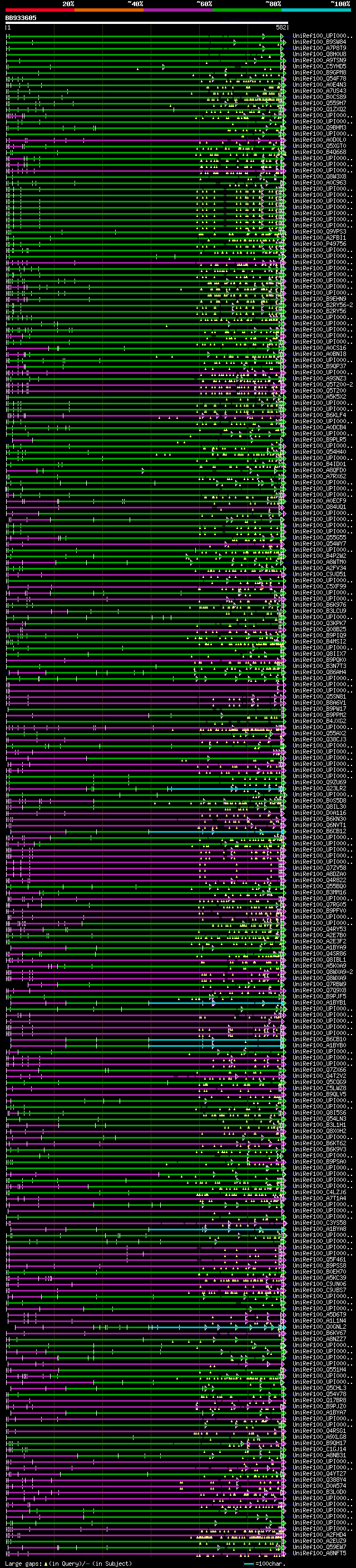Select hit label UniRef100_Q6NVT1

(319, 825)
